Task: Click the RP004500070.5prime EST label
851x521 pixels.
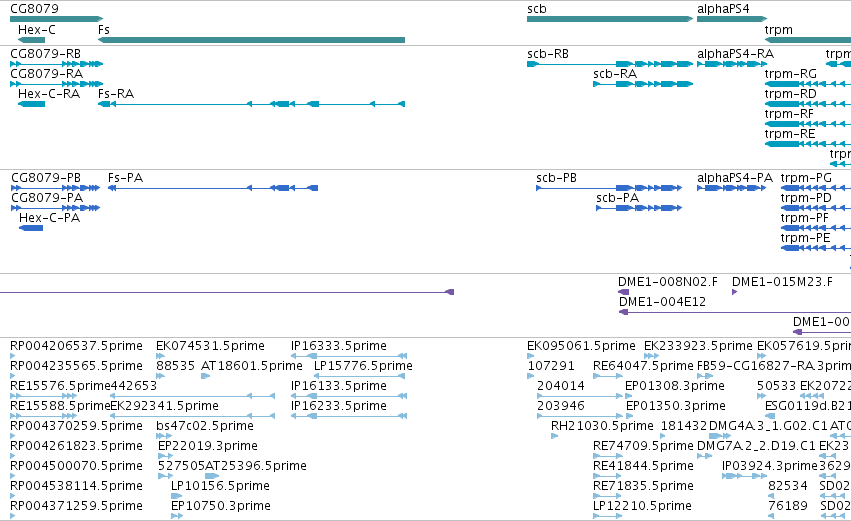Action: click(x=77, y=467)
